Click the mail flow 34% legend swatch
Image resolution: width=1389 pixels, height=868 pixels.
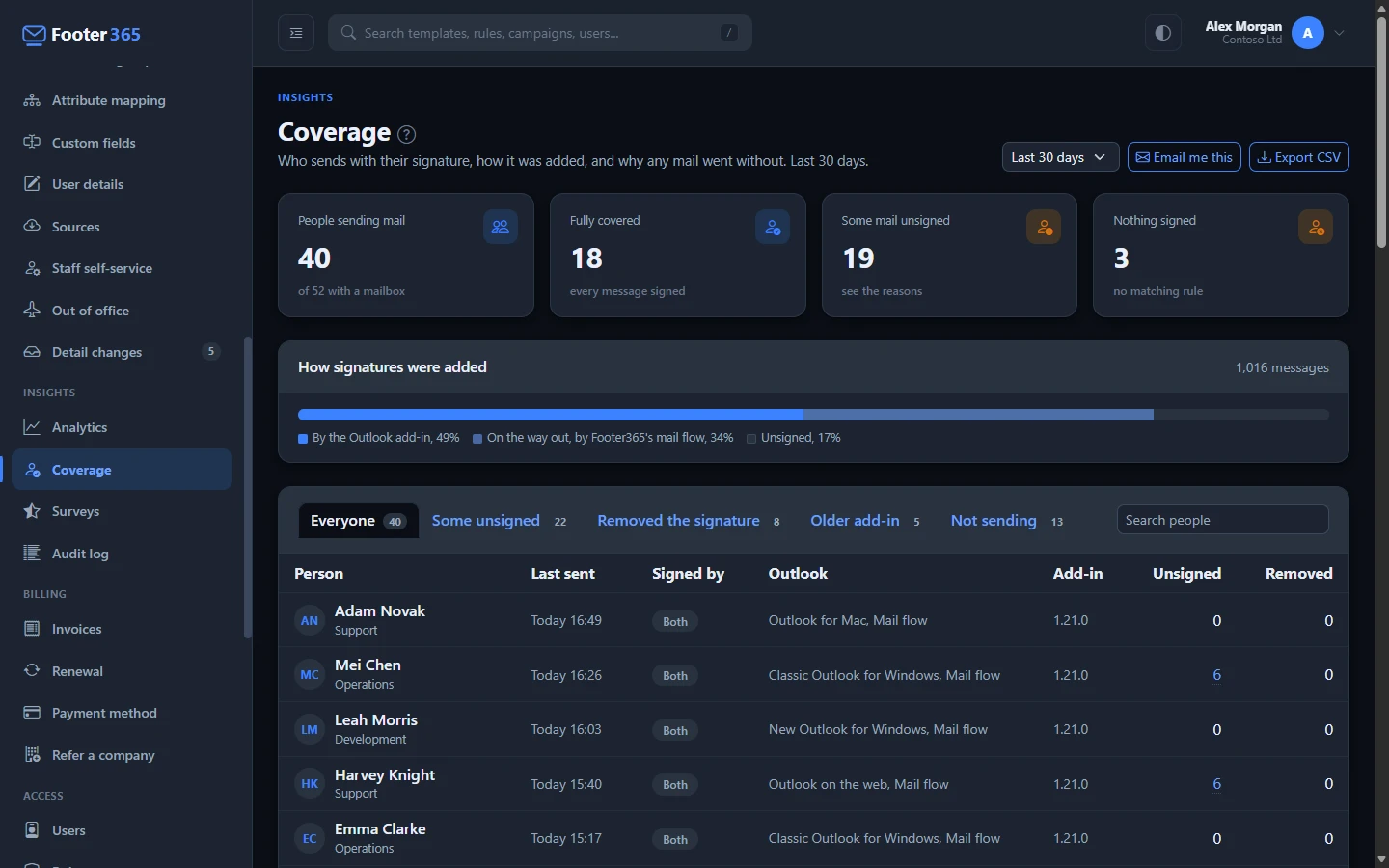click(477, 438)
